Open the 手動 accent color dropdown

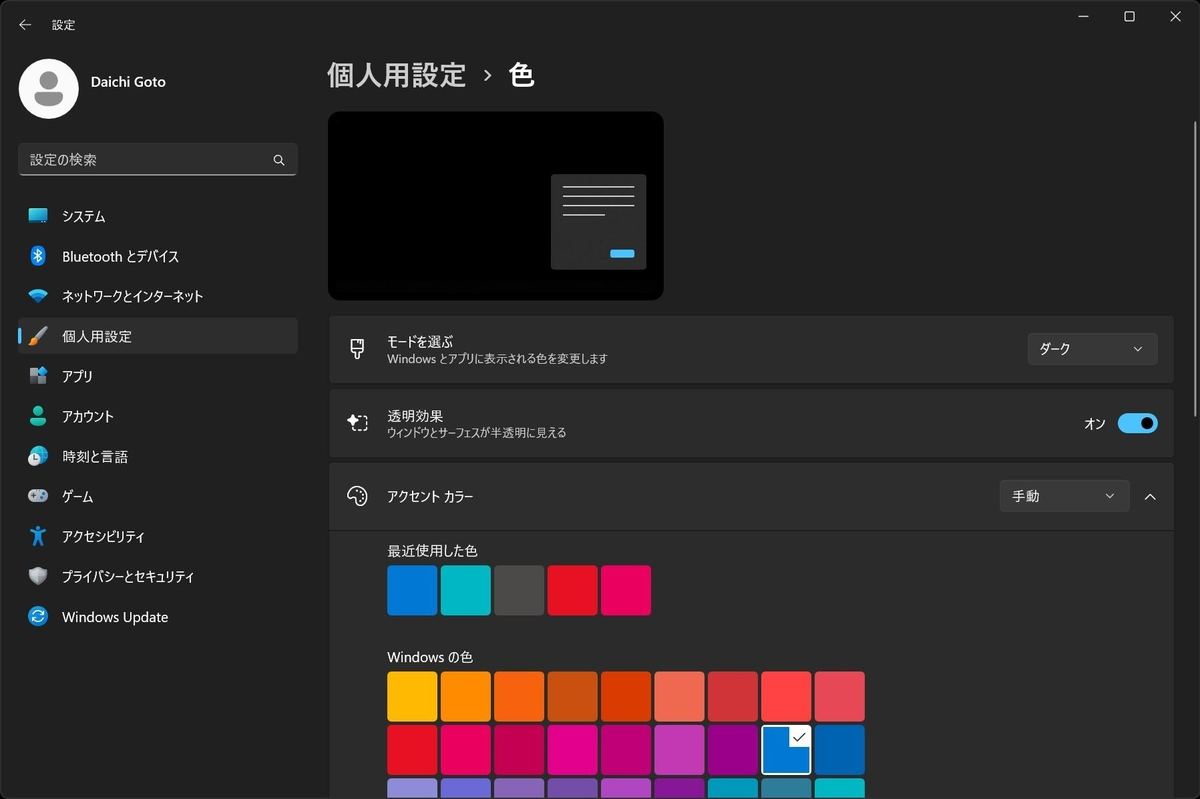click(1064, 496)
